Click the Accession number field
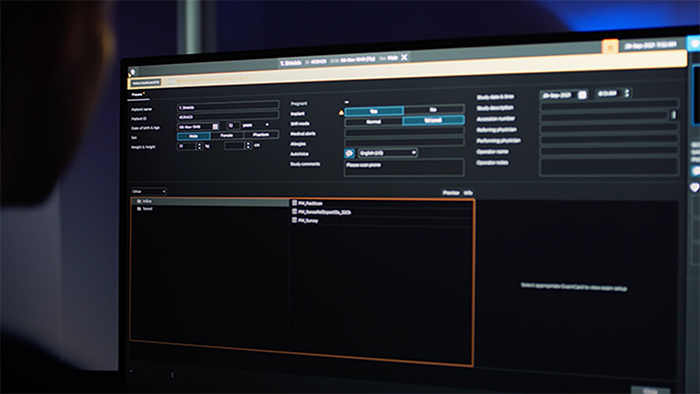 coord(604,116)
